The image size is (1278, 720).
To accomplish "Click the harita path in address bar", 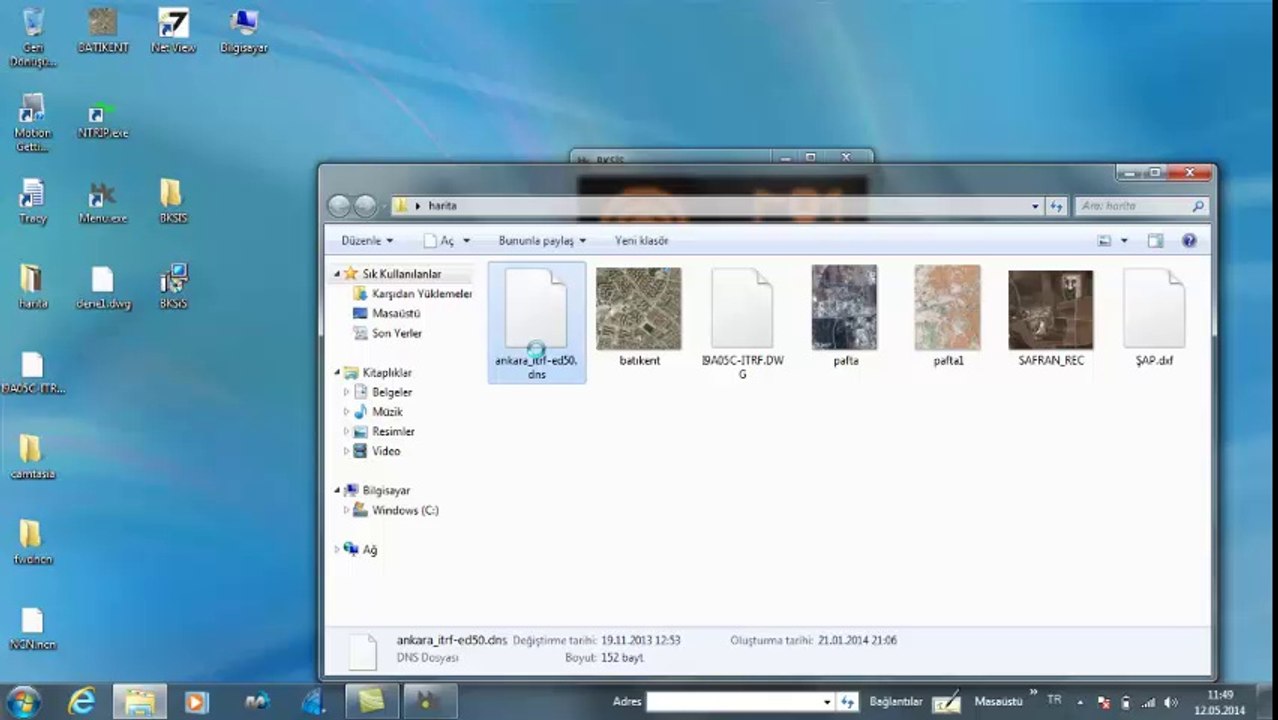I will pyautogui.click(x=442, y=206).
